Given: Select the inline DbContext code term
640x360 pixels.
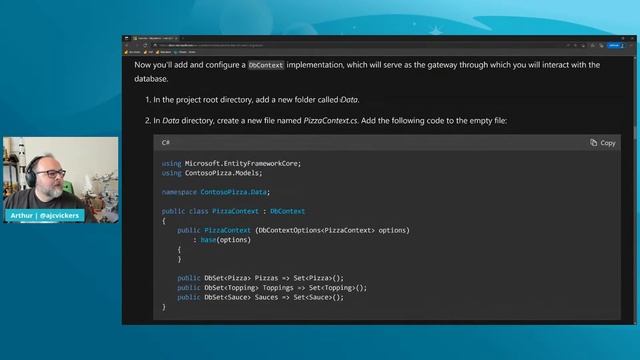Looking at the screenshot, I should [x=266, y=65].
